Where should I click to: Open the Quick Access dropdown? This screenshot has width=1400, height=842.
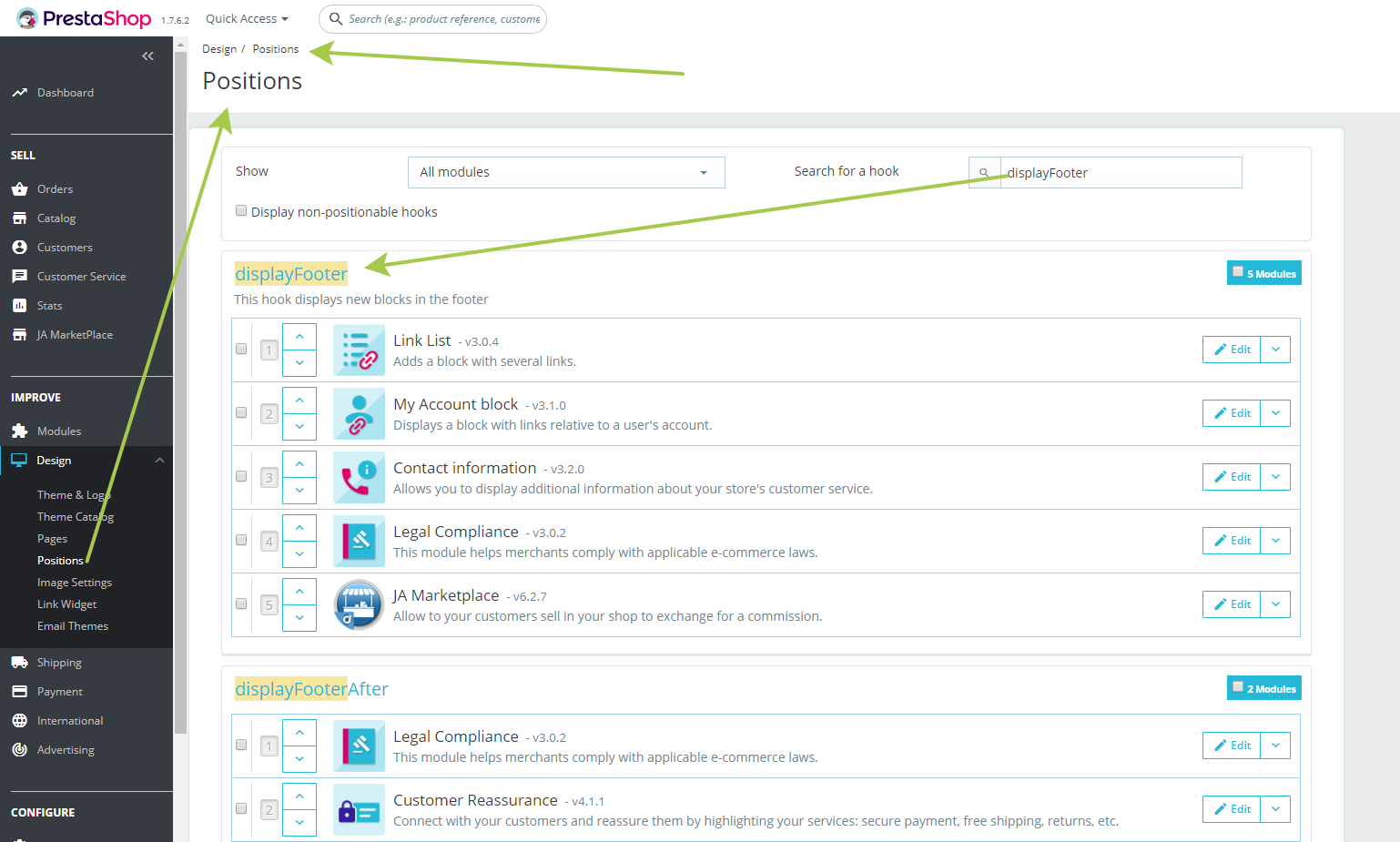point(247,19)
